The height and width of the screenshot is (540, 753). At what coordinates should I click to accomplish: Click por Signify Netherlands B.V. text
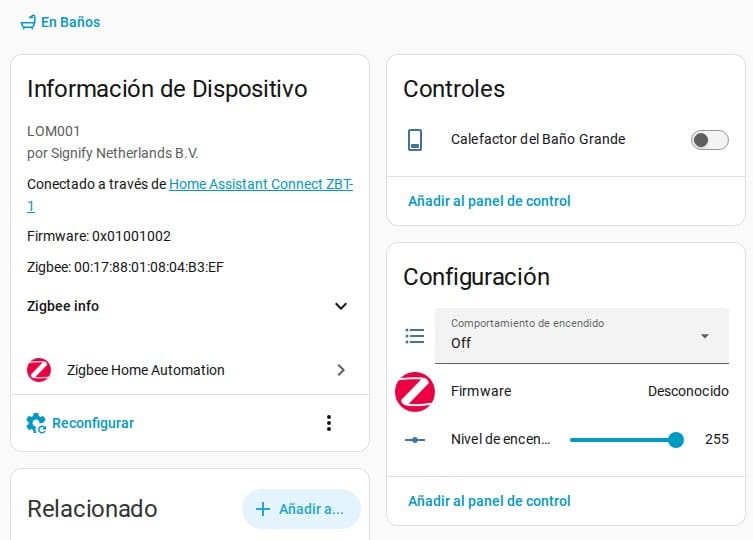pyautogui.click(x=112, y=153)
